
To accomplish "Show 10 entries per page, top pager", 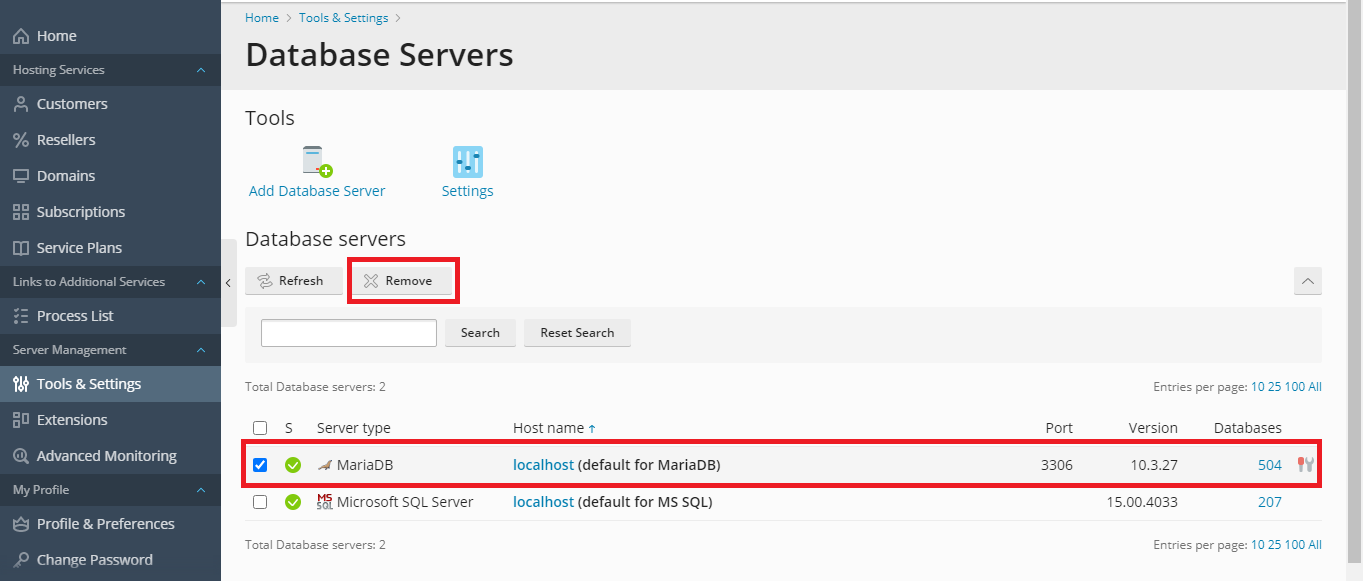I will 1258,387.
